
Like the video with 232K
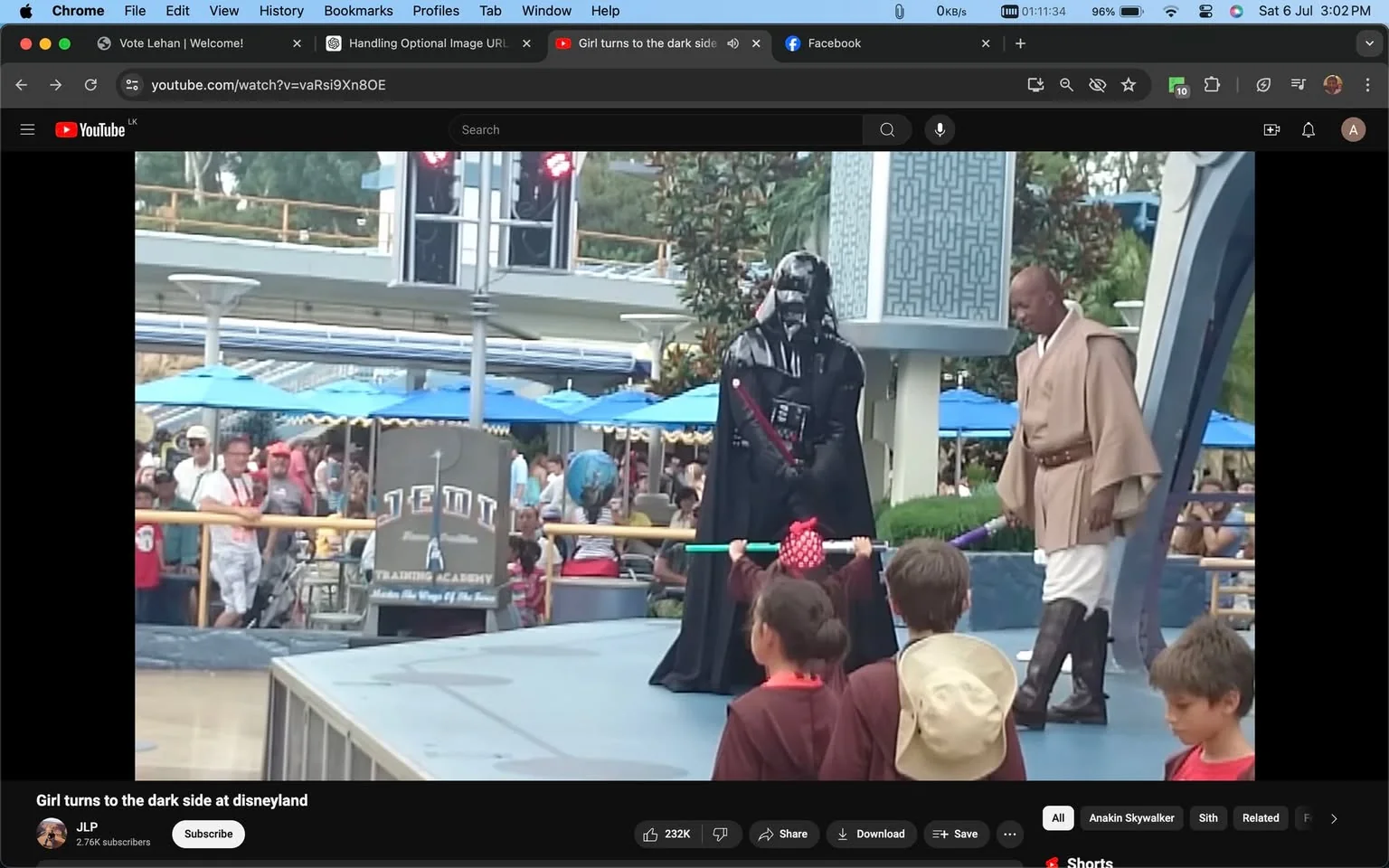click(x=668, y=834)
